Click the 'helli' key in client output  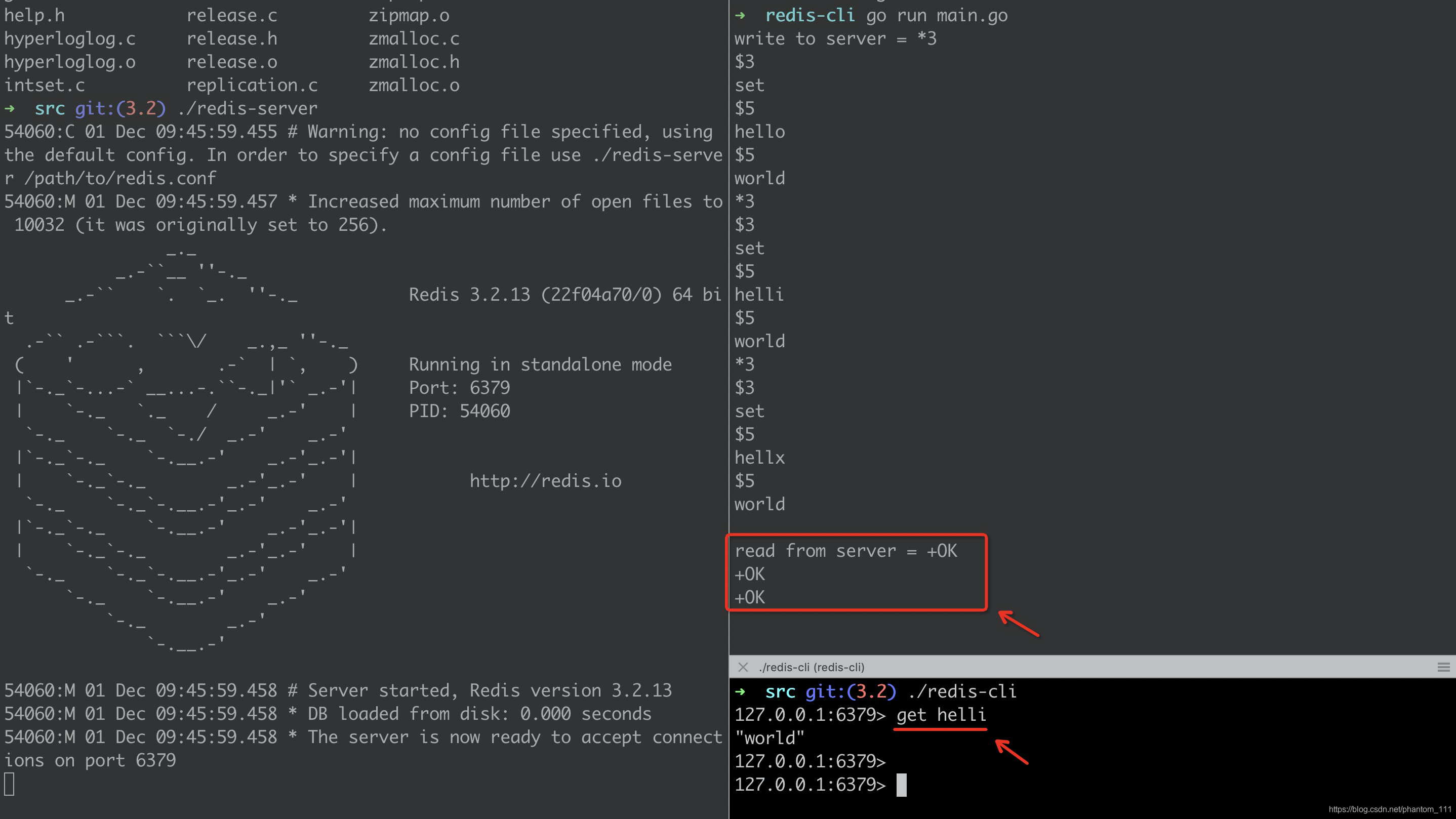759,295
